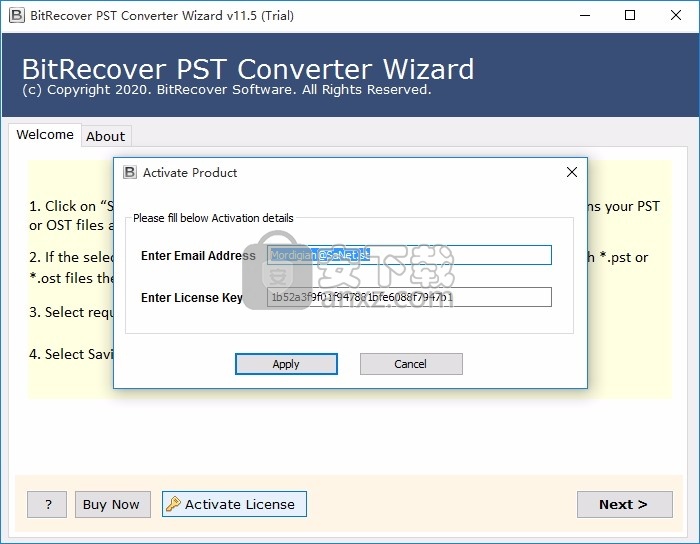Open help with the question mark button
The image size is (700, 544).
click(47, 504)
